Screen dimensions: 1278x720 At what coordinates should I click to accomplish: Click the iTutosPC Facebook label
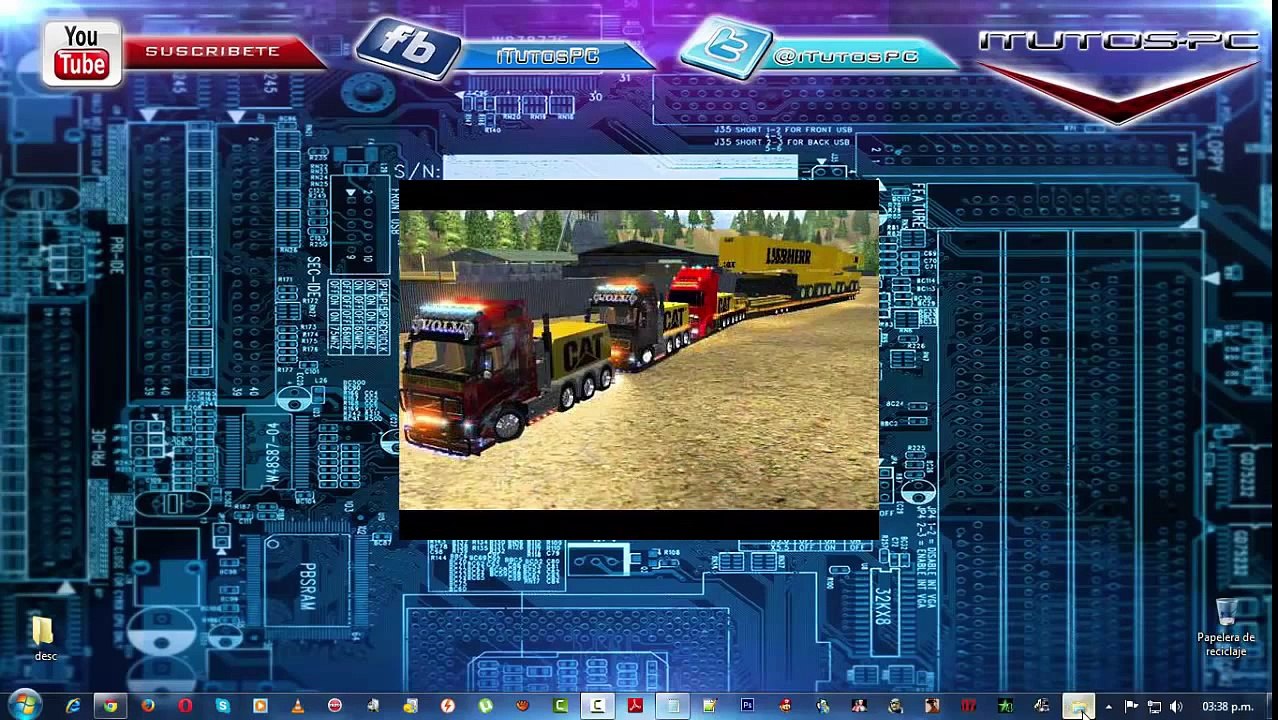click(549, 56)
